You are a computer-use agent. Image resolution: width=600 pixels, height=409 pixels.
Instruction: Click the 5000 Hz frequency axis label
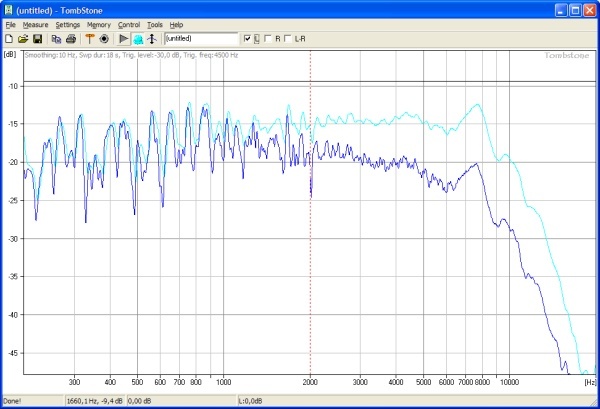[423, 382]
